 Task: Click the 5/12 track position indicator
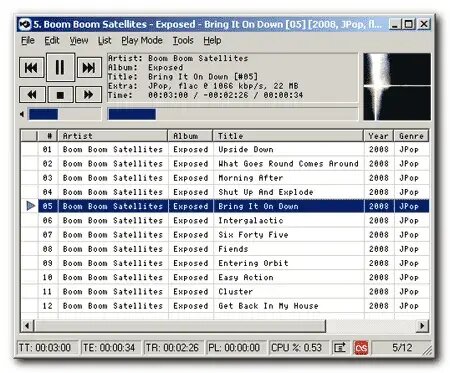click(x=402, y=348)
